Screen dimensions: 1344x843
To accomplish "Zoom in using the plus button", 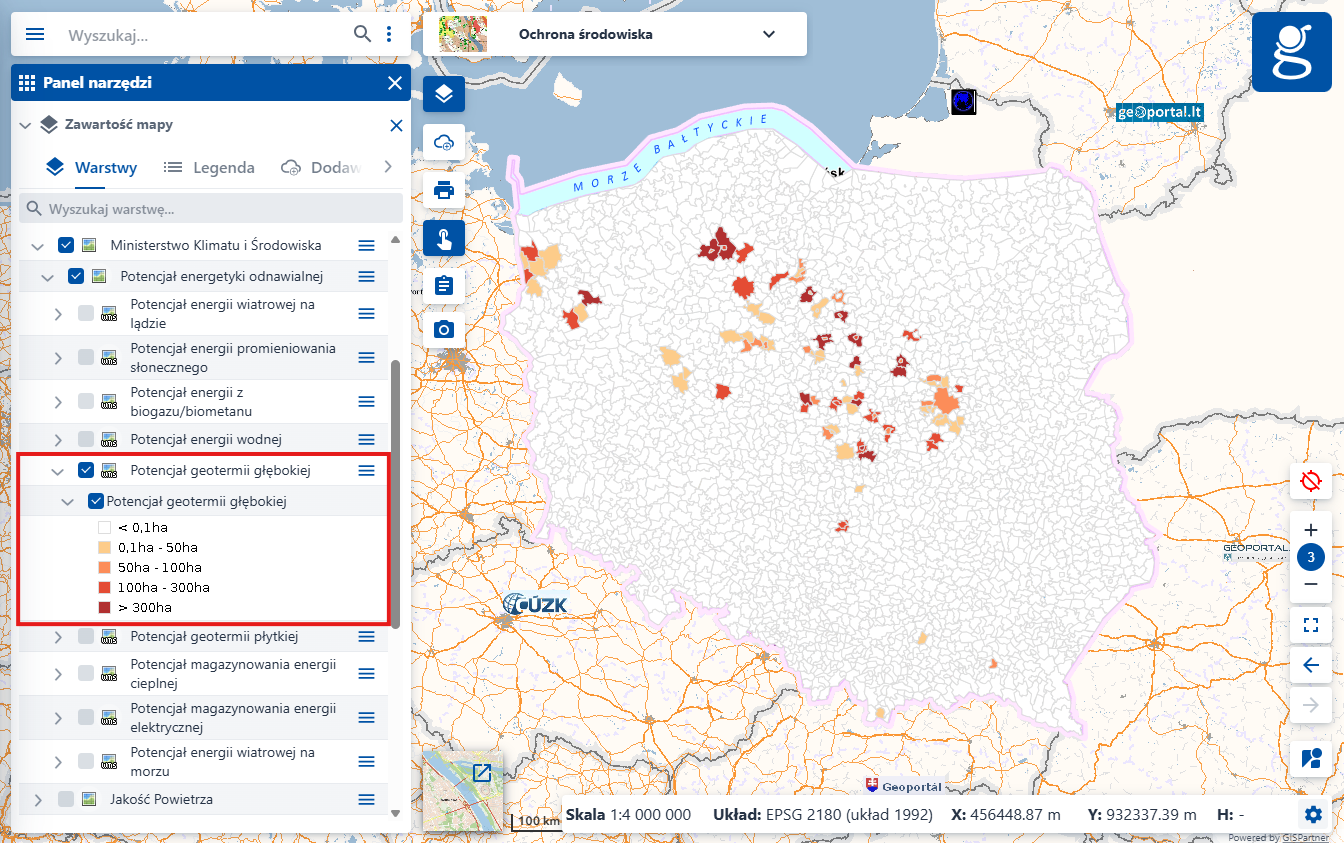I will [x=1310, y=530].
